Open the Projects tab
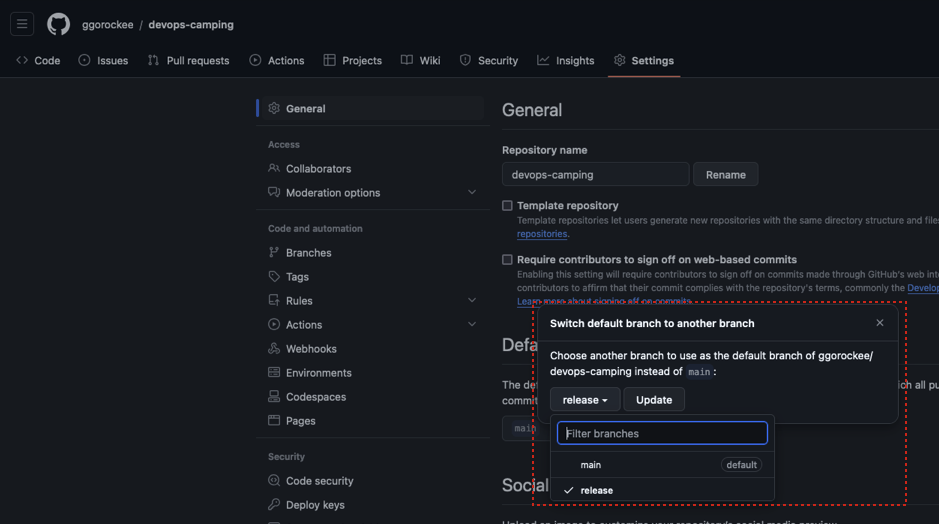Viewport: 939px width, 524px height. tap(353, 60)
